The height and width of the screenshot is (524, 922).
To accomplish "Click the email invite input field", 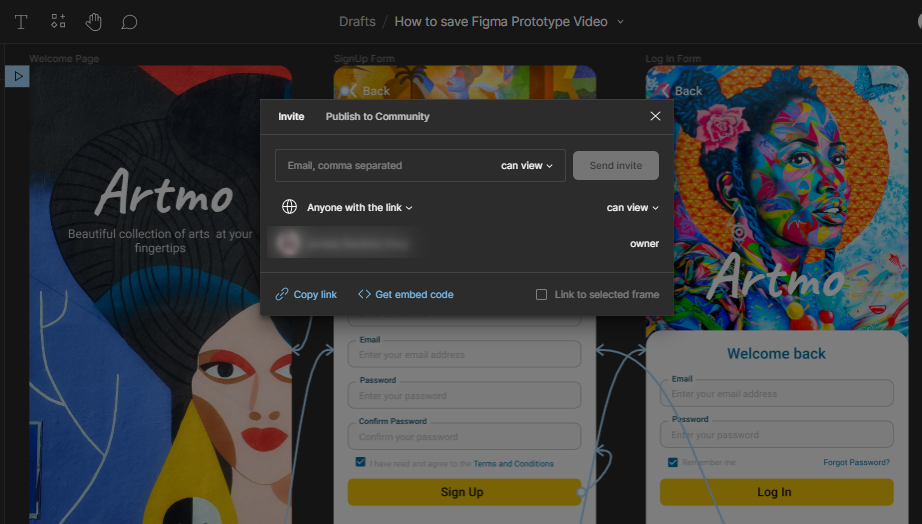I will coord(385,166).
